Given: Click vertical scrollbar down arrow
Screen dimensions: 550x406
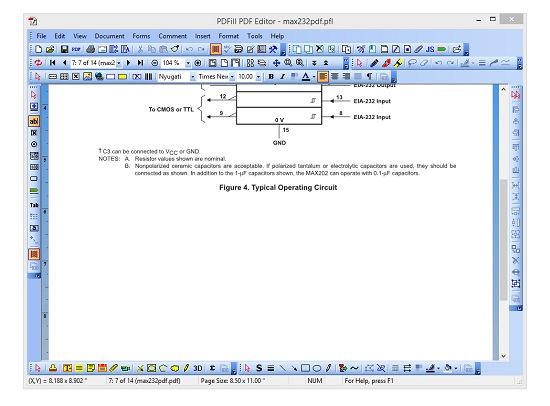Looking at the screenshot, I should click(503, 356).
